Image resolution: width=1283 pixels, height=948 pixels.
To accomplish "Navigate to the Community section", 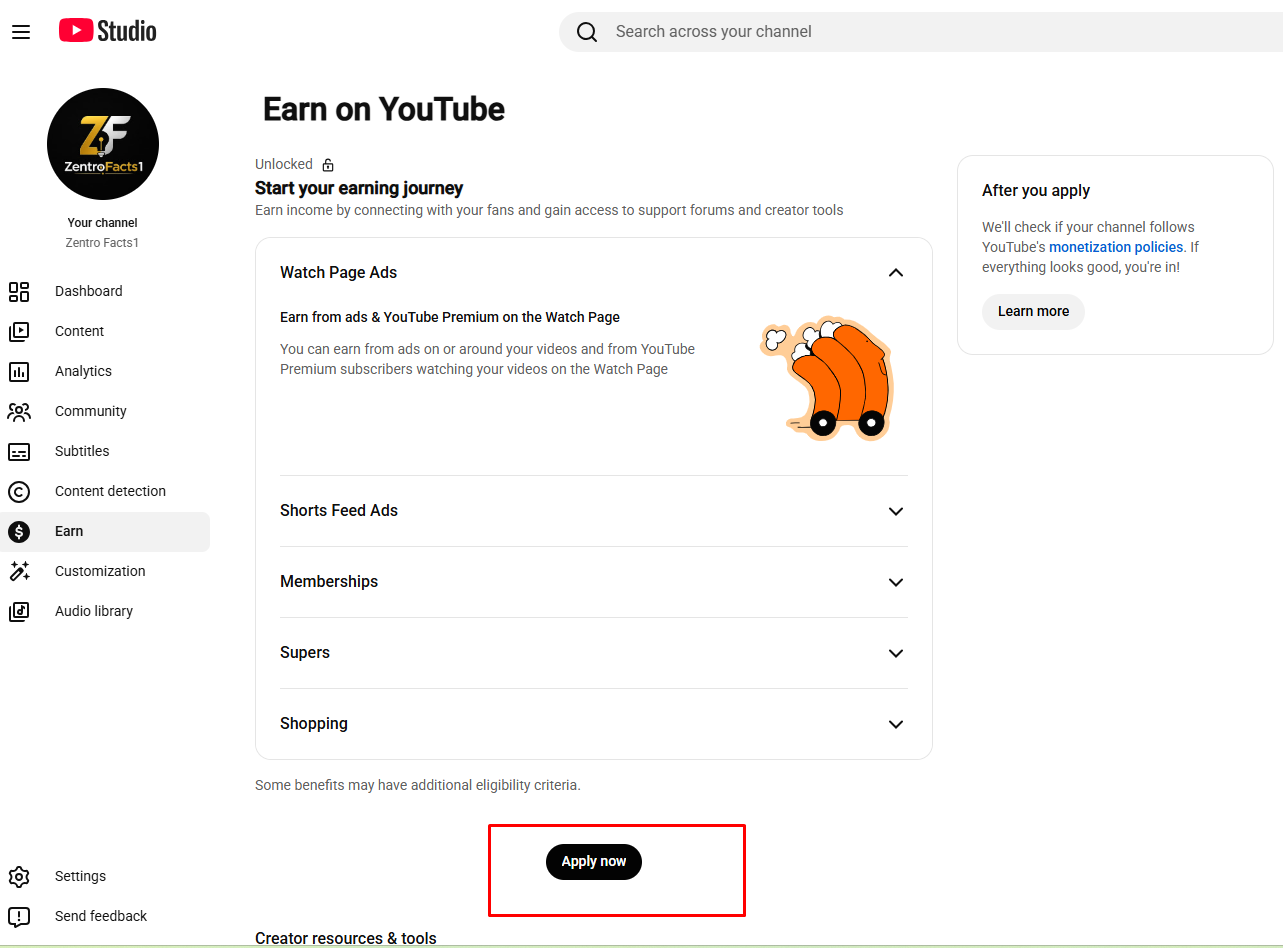I will click(105, 411).
